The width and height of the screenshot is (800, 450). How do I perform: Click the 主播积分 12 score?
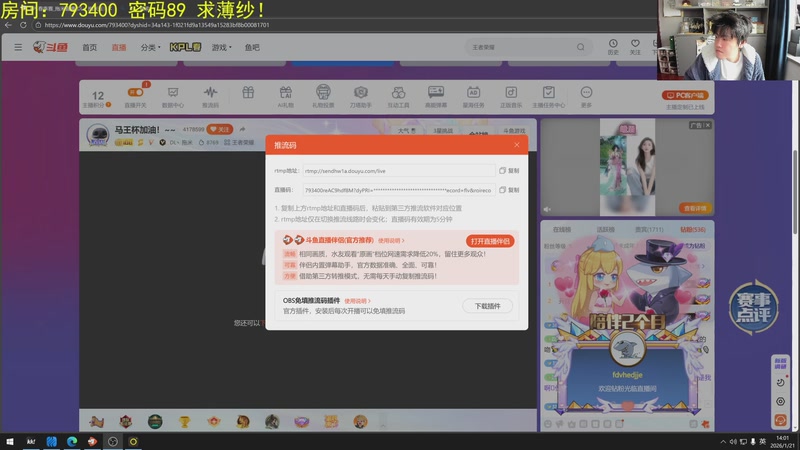click(x=97, y=98)
